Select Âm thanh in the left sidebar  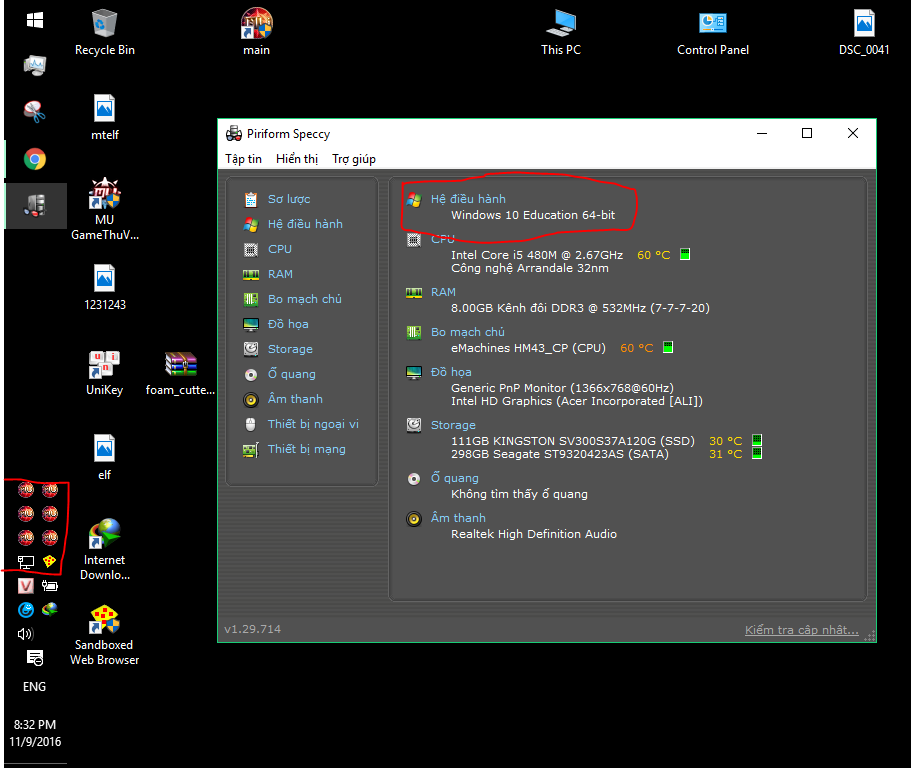click(x=295, y=399)
